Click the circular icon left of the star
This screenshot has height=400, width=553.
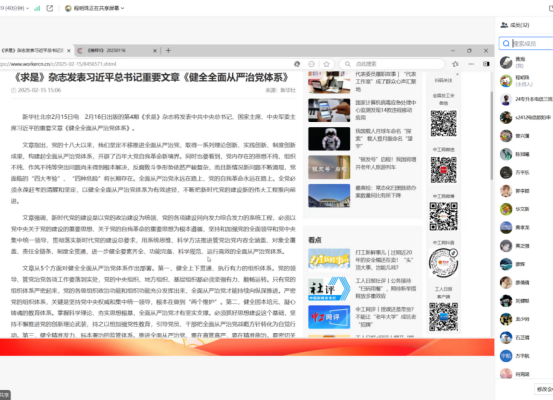(311, 64)
